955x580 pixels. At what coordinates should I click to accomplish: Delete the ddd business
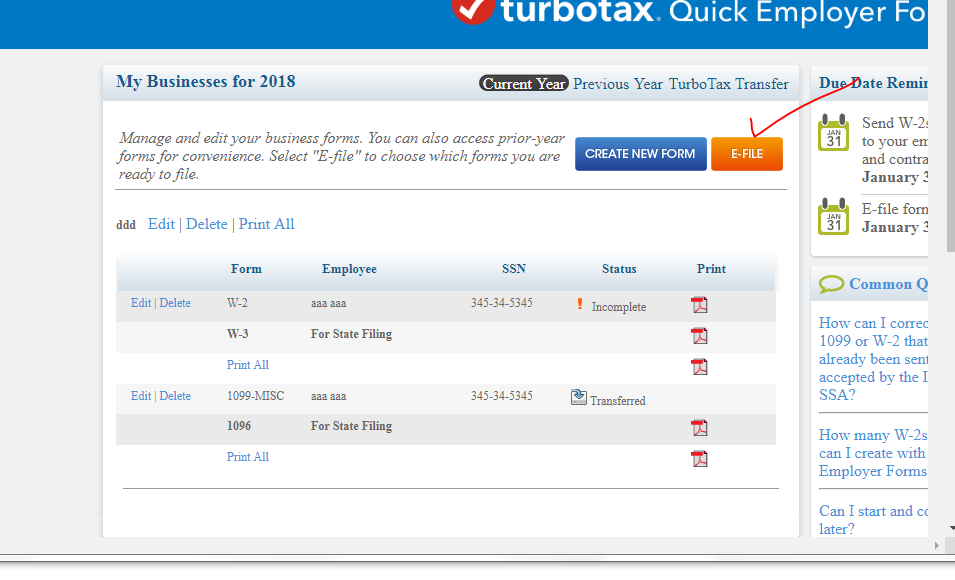(206, 224)
